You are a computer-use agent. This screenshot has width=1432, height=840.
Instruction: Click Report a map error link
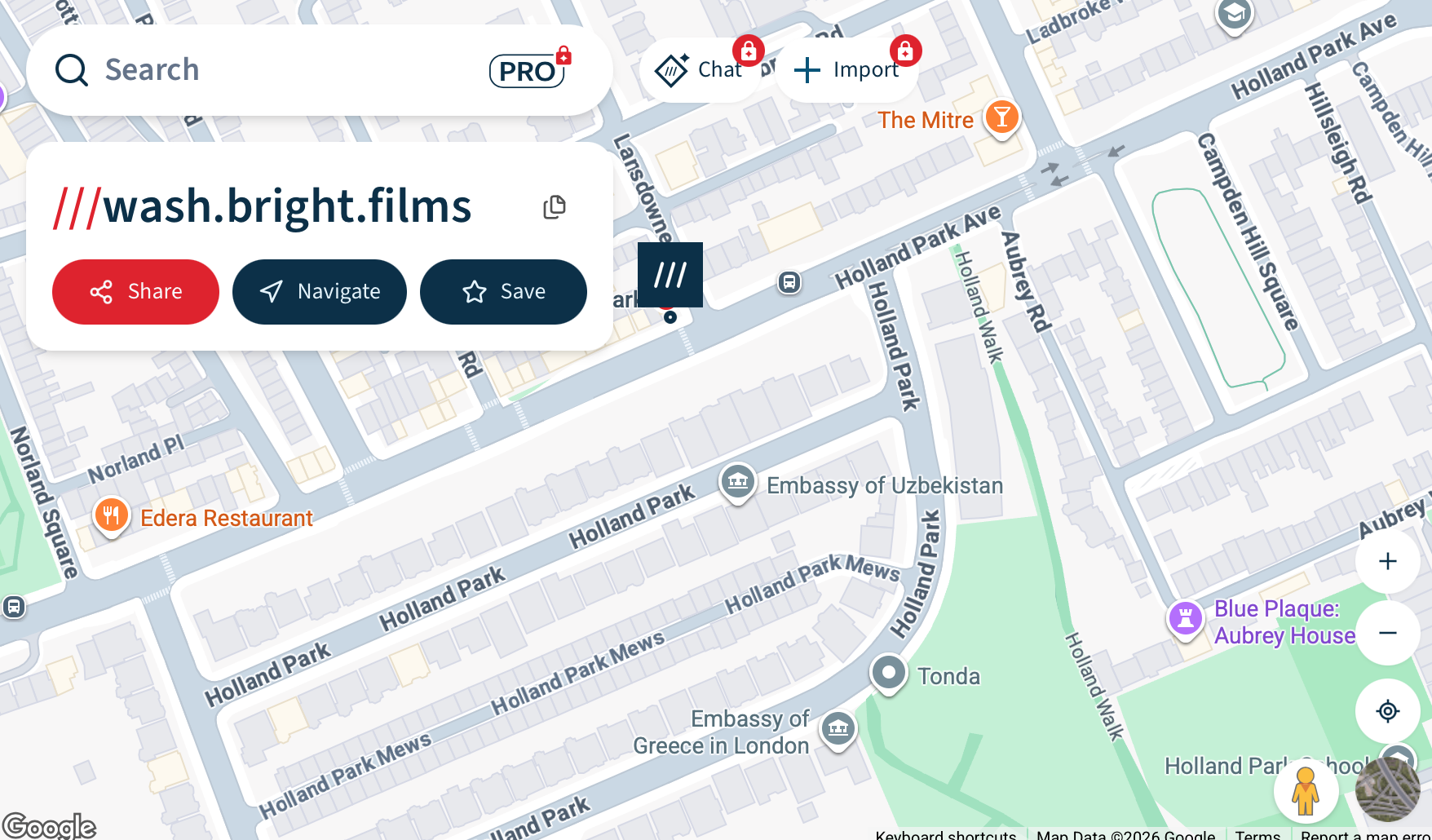[x=1366, y=834]
